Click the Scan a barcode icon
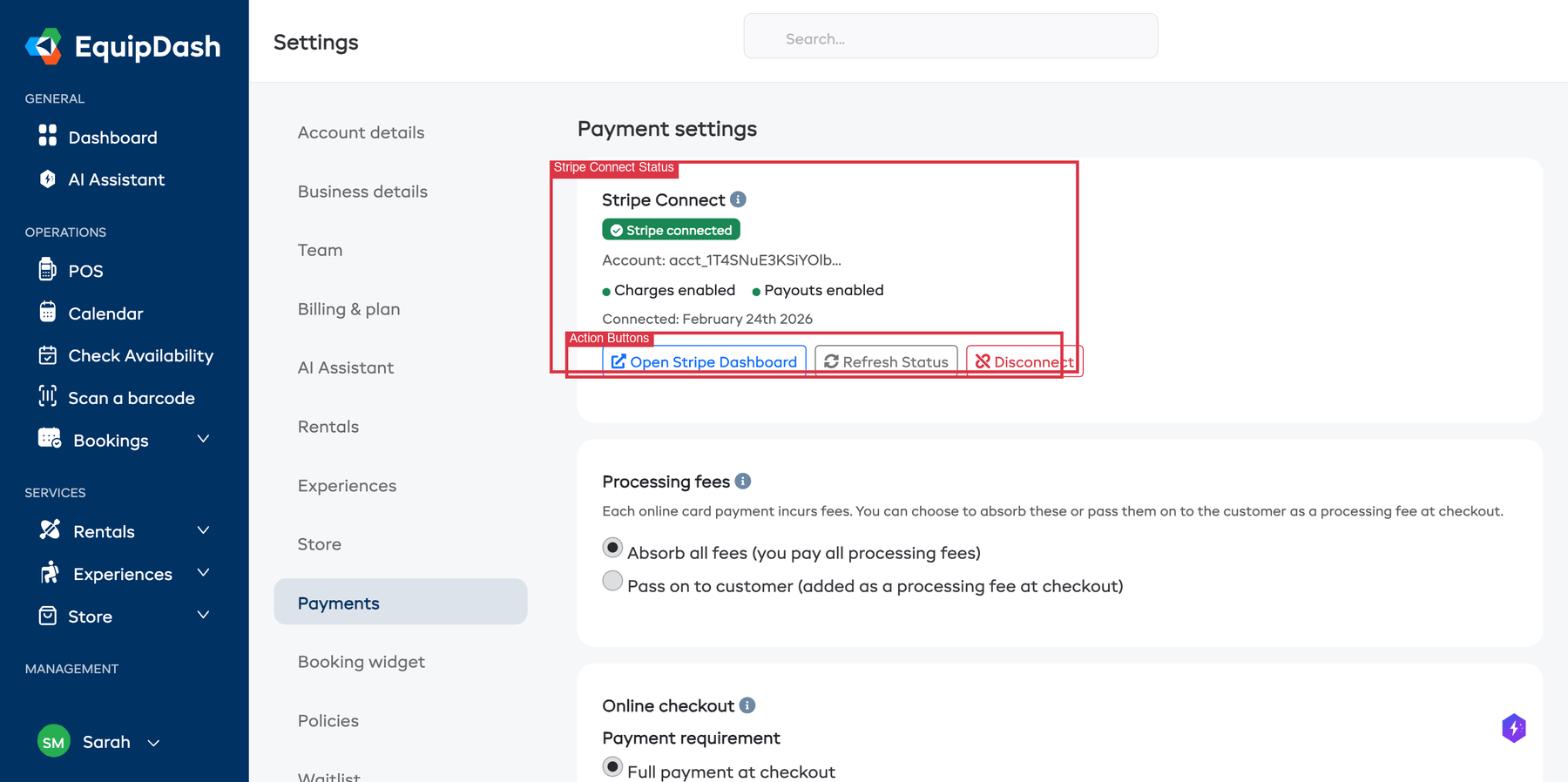 48,396
